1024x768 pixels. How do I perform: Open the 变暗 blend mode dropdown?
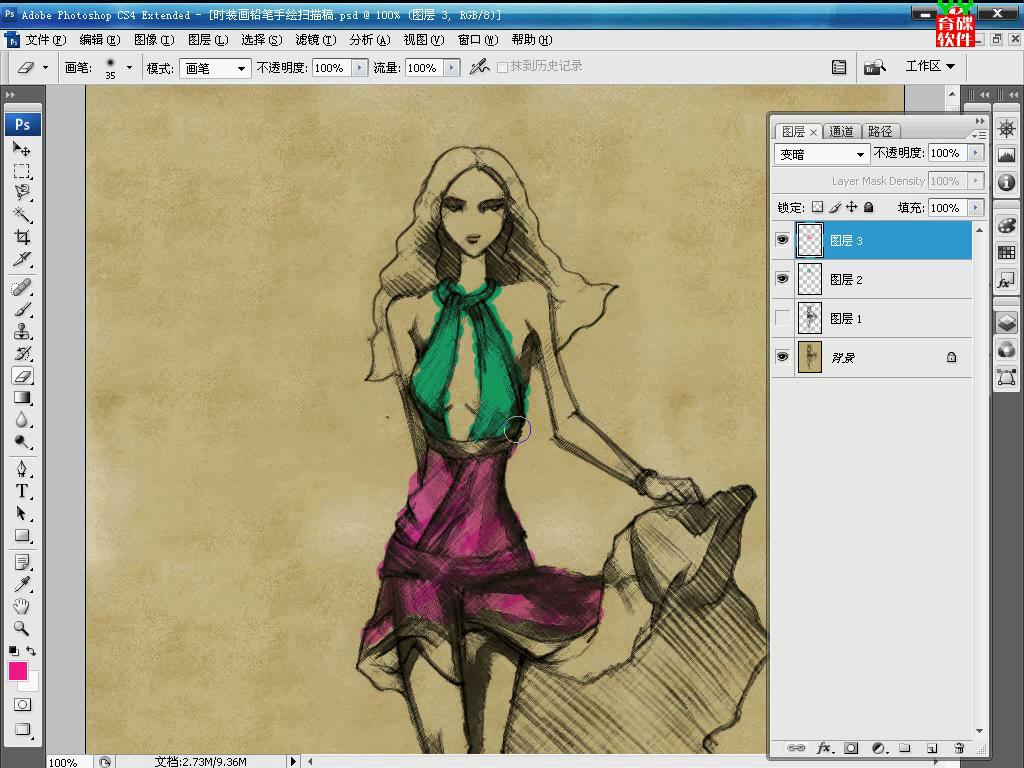pyautogui.click(x=822, y=154)
